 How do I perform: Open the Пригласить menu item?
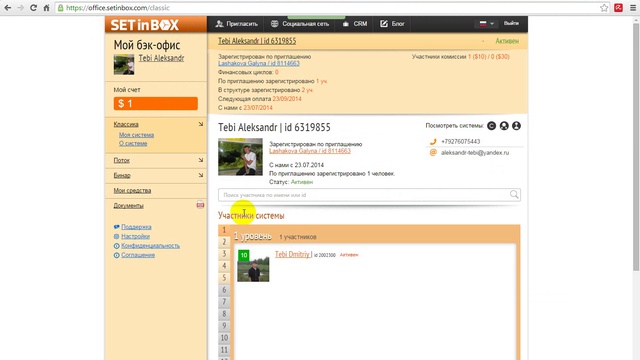(236, 24)
